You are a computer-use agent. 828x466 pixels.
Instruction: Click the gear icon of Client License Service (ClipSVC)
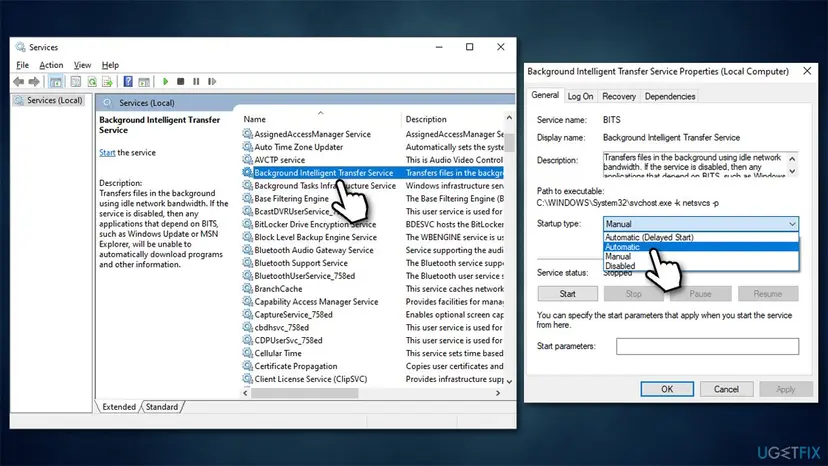pyautogui.click(x=247, y=379)
